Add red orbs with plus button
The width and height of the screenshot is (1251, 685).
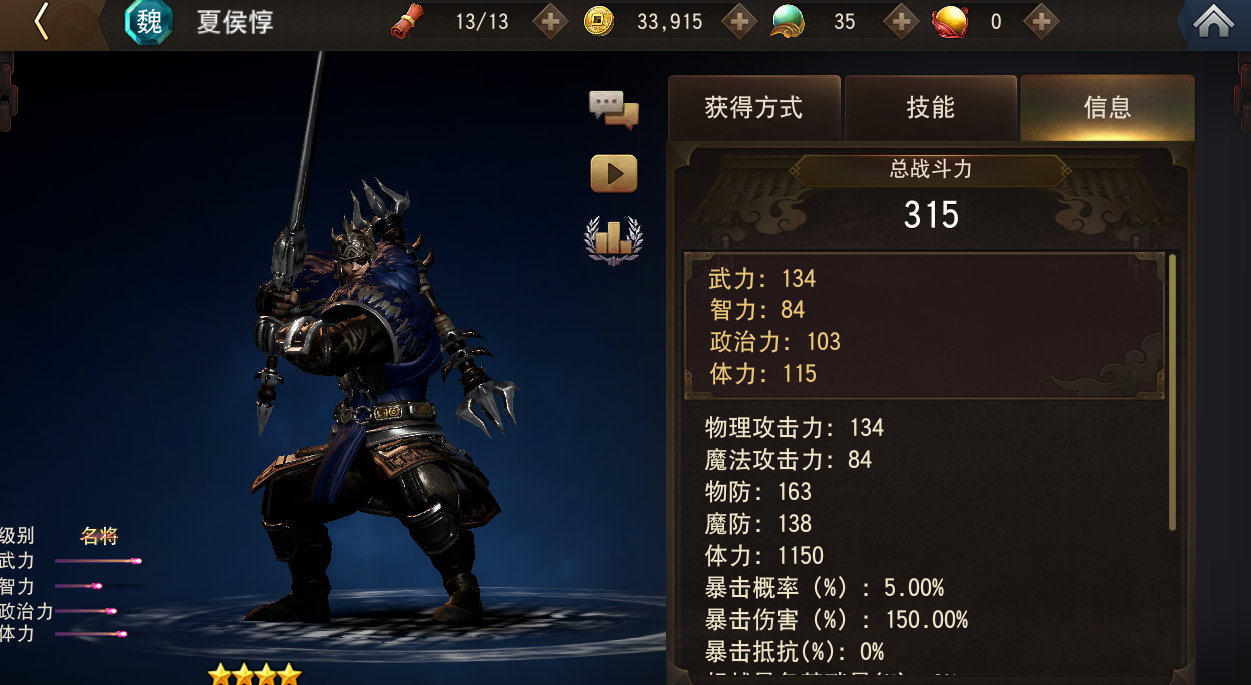click(1041, 21)
